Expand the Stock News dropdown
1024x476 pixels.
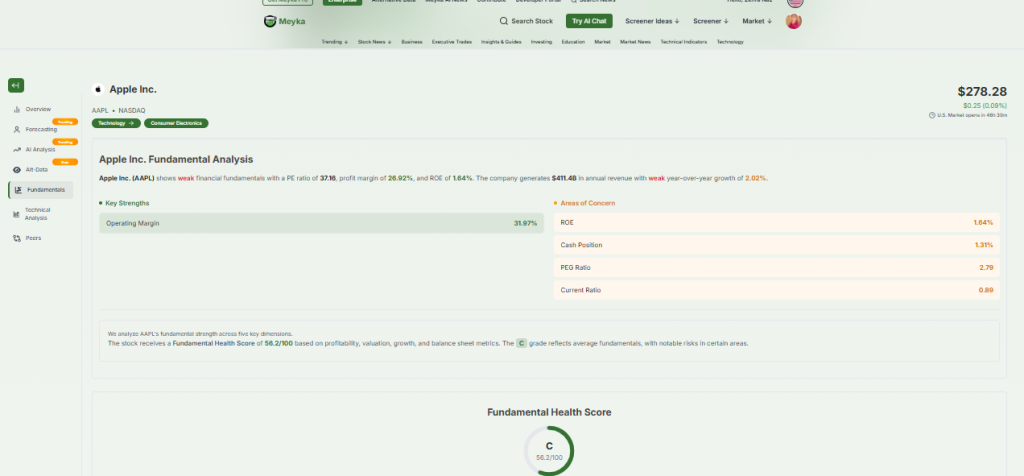tap(375, 42)
